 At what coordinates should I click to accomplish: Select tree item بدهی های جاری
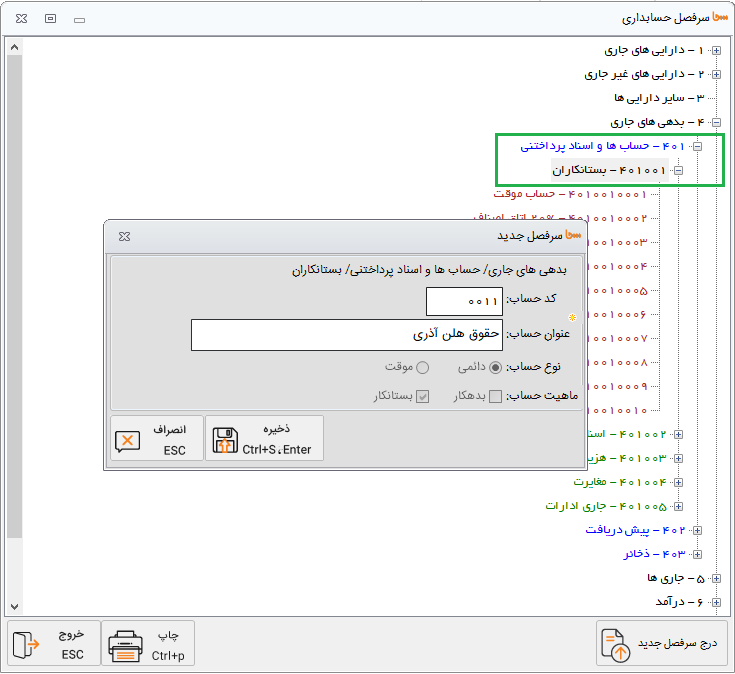[x=657, y=123]
